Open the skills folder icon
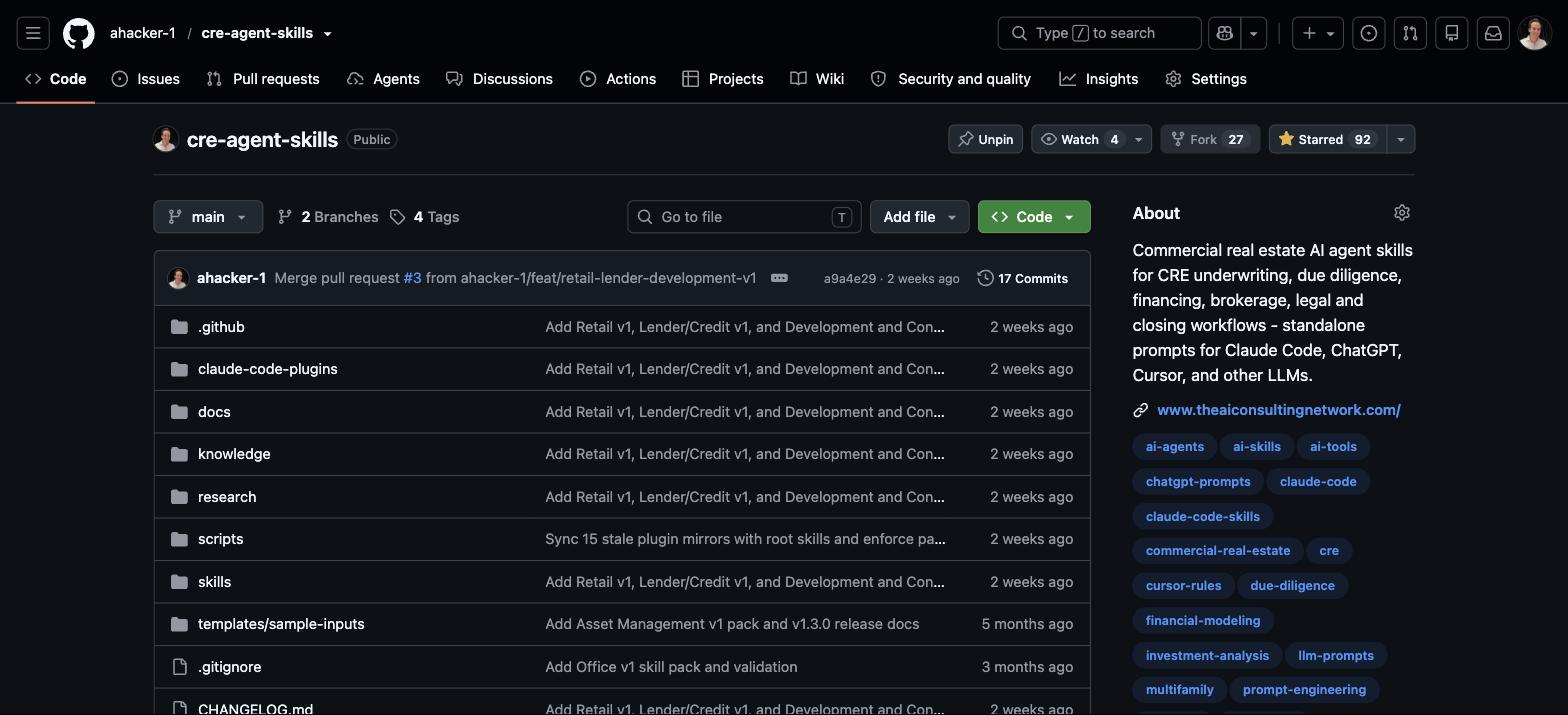1568x715 pixels. point(179,582)
